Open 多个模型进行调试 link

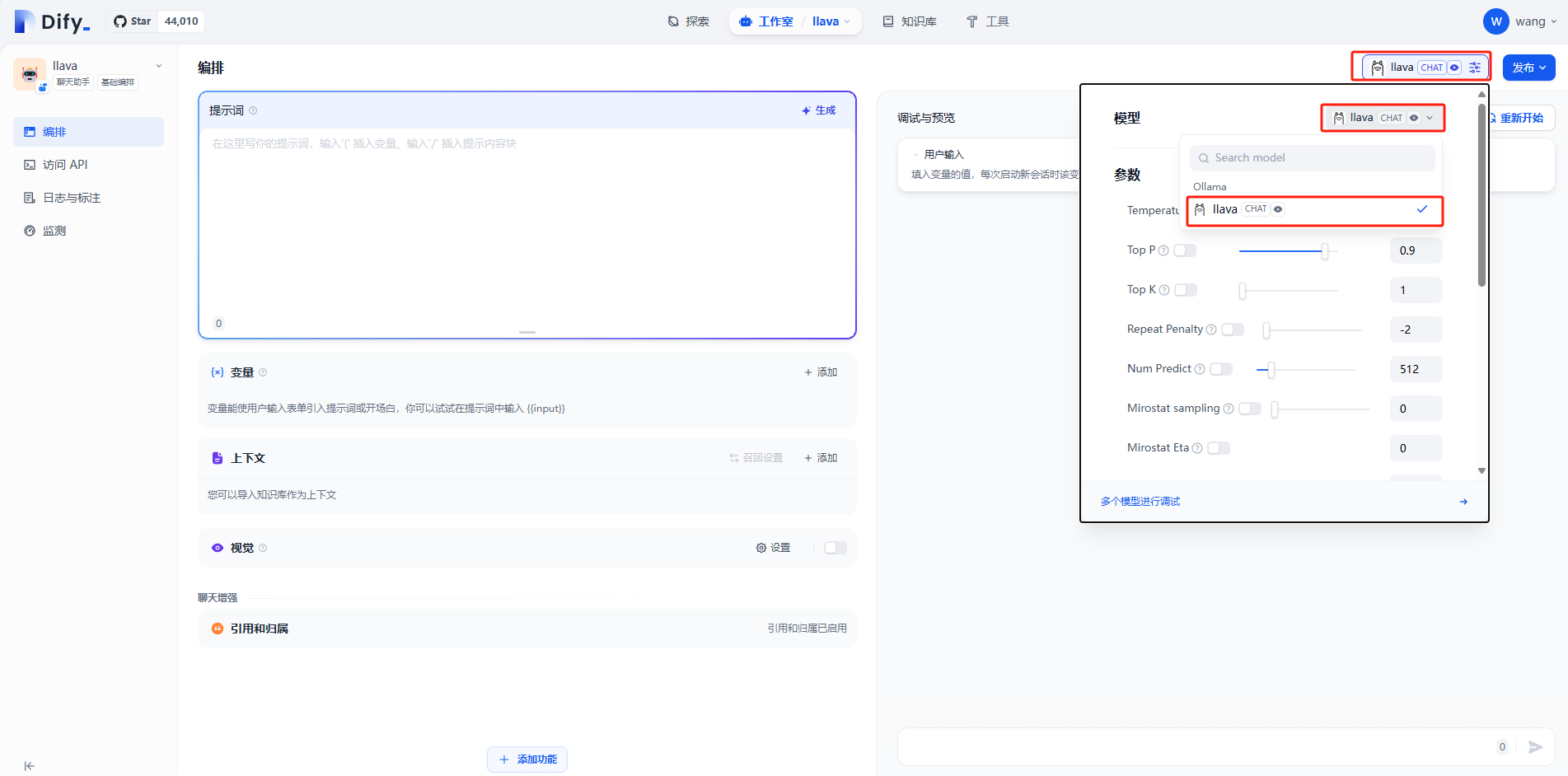(x=1140, y=502)
